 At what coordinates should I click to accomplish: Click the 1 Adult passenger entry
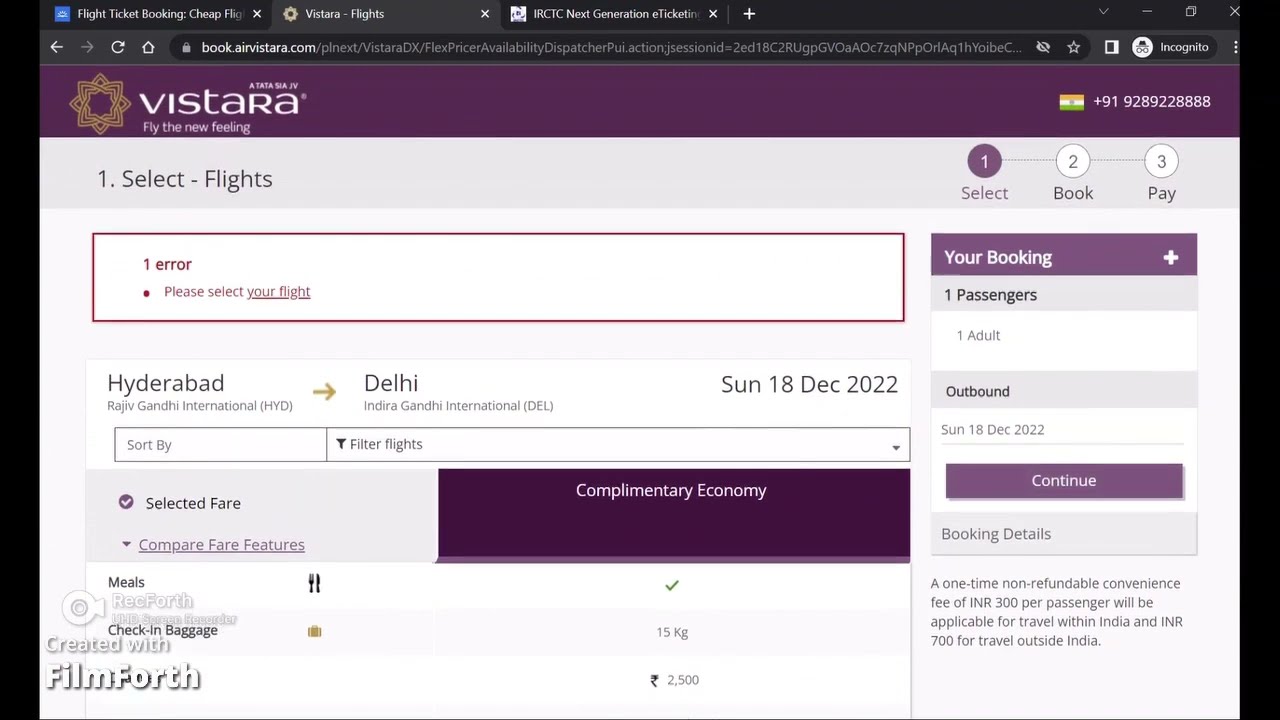978,335
